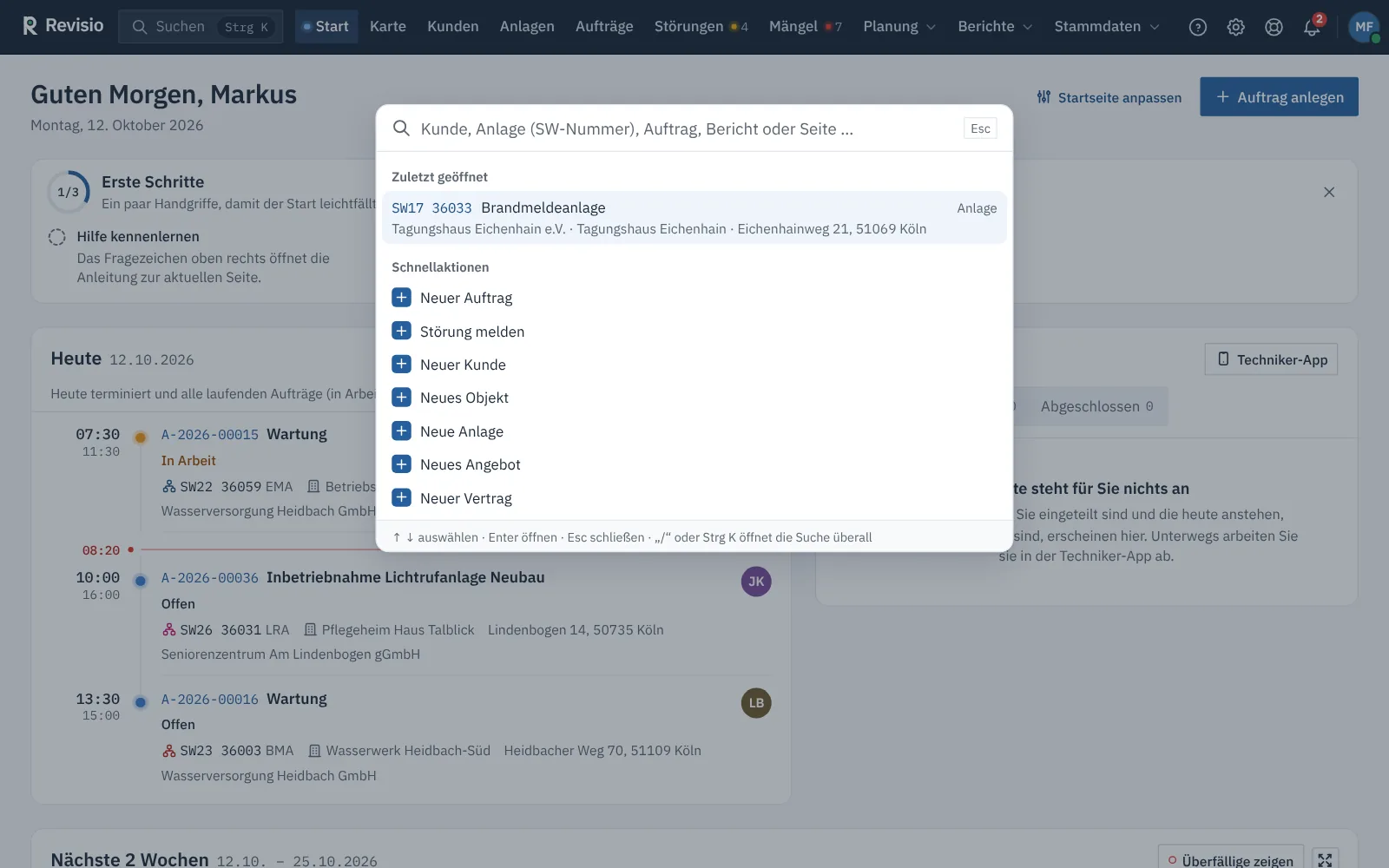Open order A-2026-00036

coord(210,578)
